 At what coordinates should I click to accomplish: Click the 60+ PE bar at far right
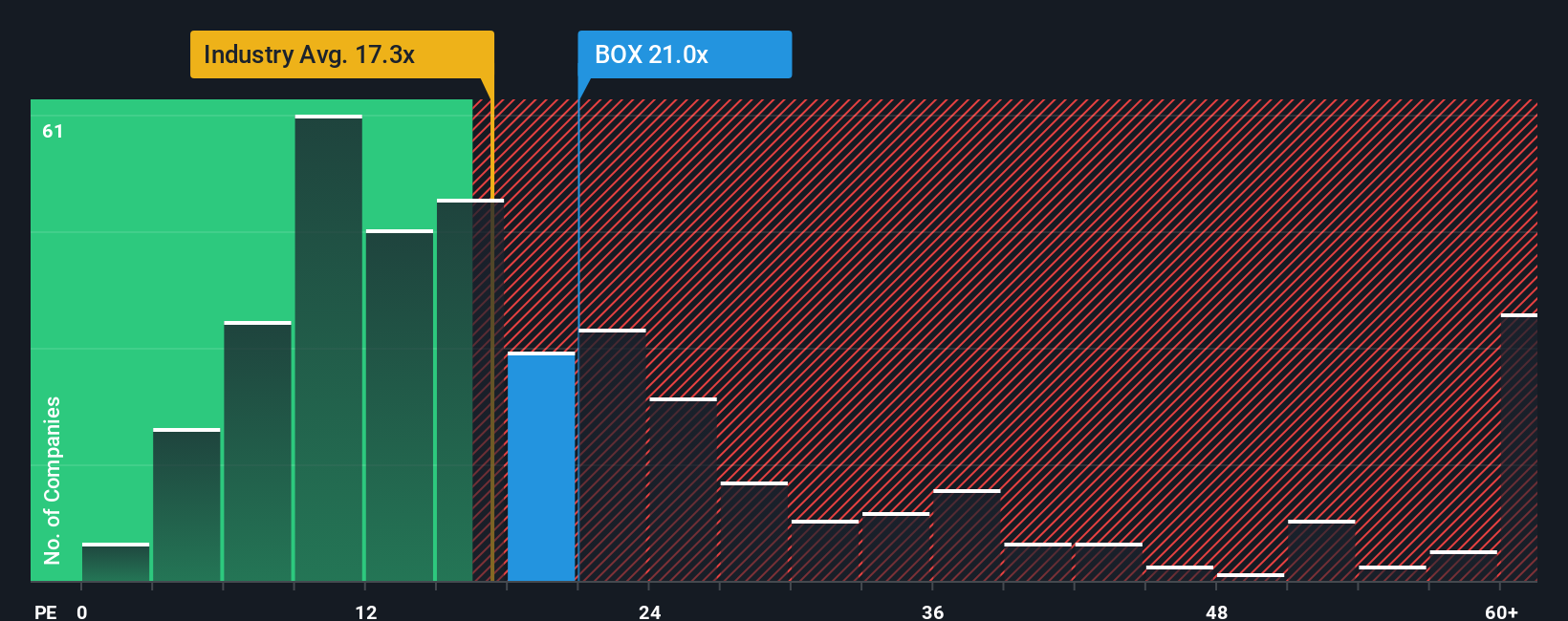[x=1519, y=447]
